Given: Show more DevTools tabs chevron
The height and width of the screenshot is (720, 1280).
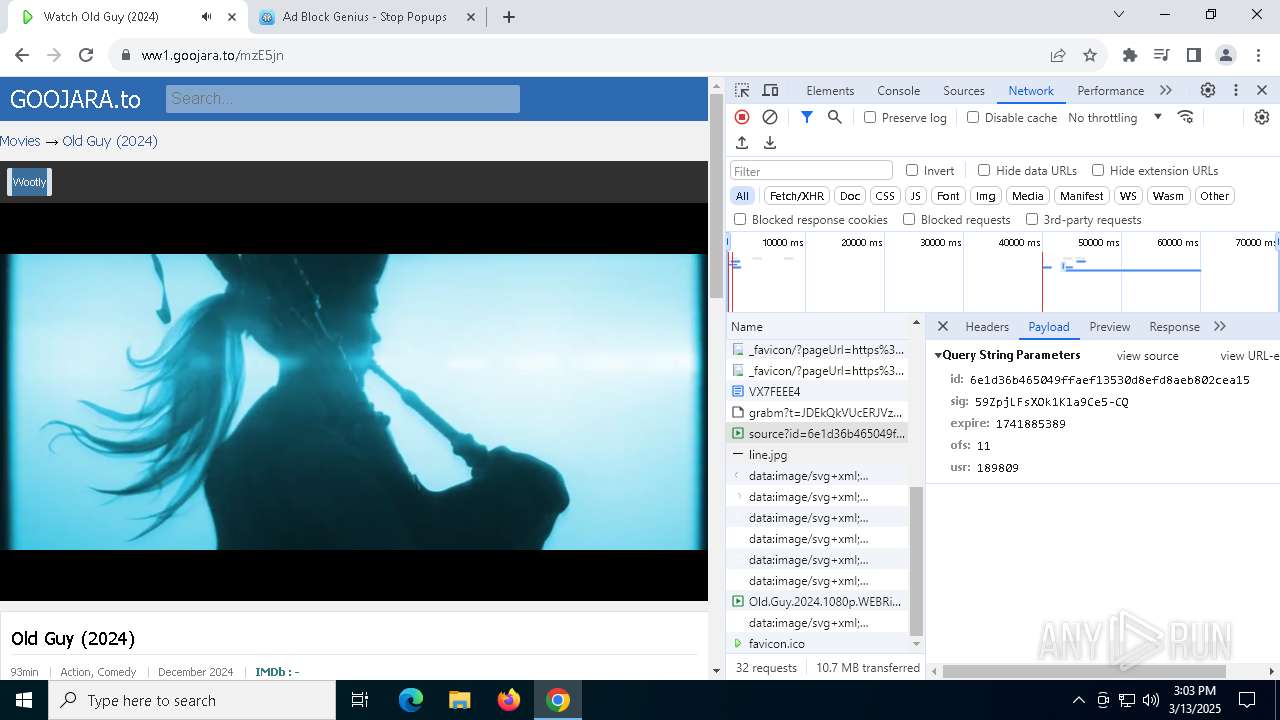Looking at the screenshot, I should point(1166,90).
